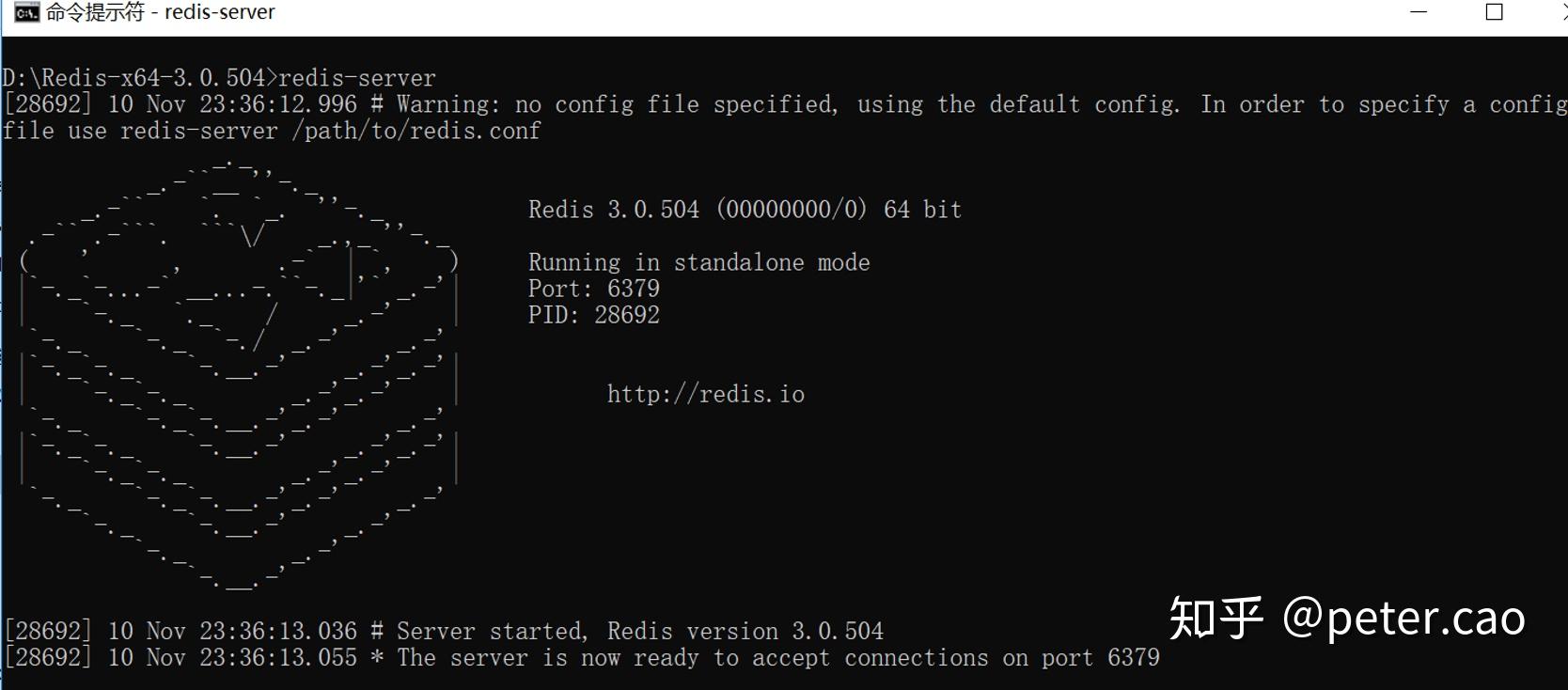Click the /path/to/redis.conf path text
The image size is (1568, 690).
coord(416,131)
